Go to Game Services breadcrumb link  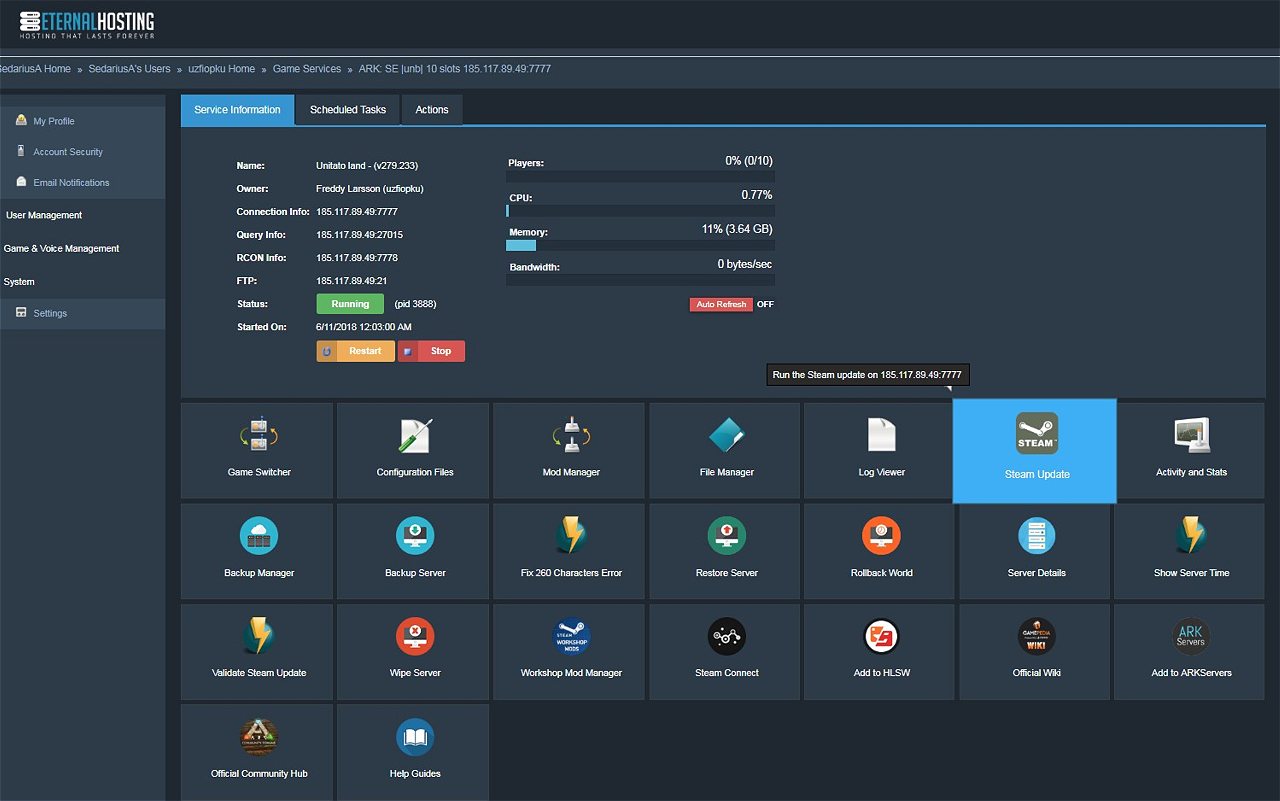click(x=307, y=69)
